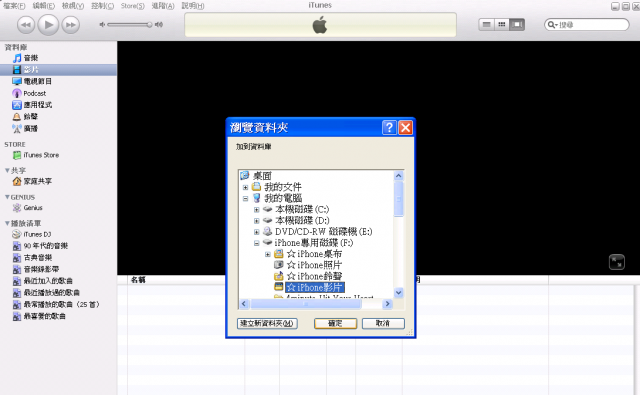Click folder tree scroll left arrow
The image size is (640, 395).
tap(244, 304)
